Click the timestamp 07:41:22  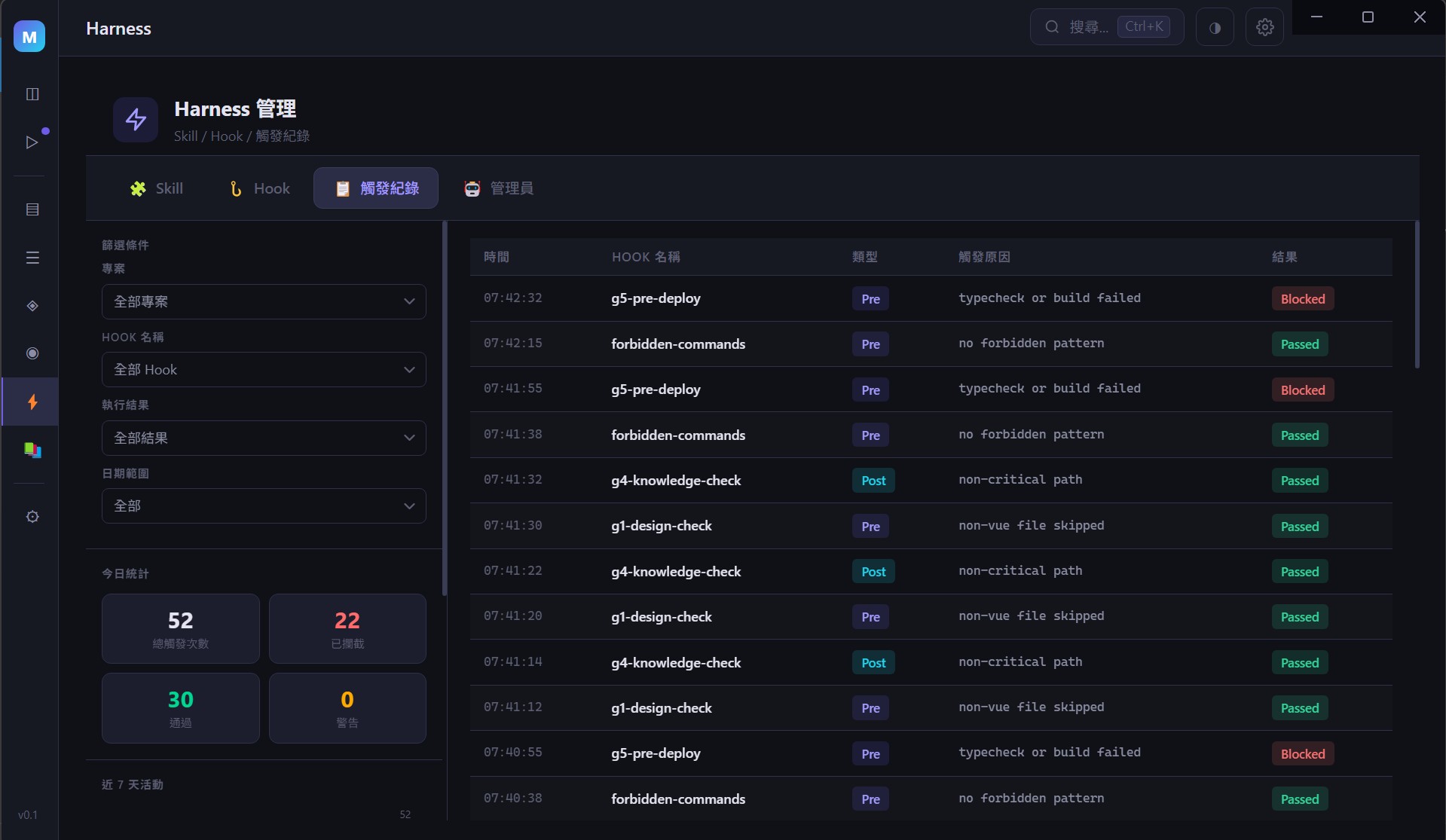512,571
